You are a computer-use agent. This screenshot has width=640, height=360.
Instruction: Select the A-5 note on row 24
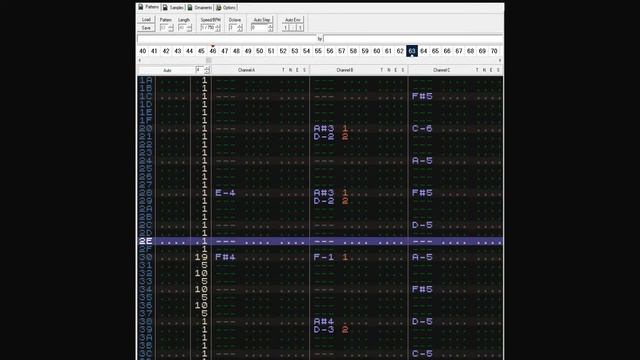(x=422, y=161)
